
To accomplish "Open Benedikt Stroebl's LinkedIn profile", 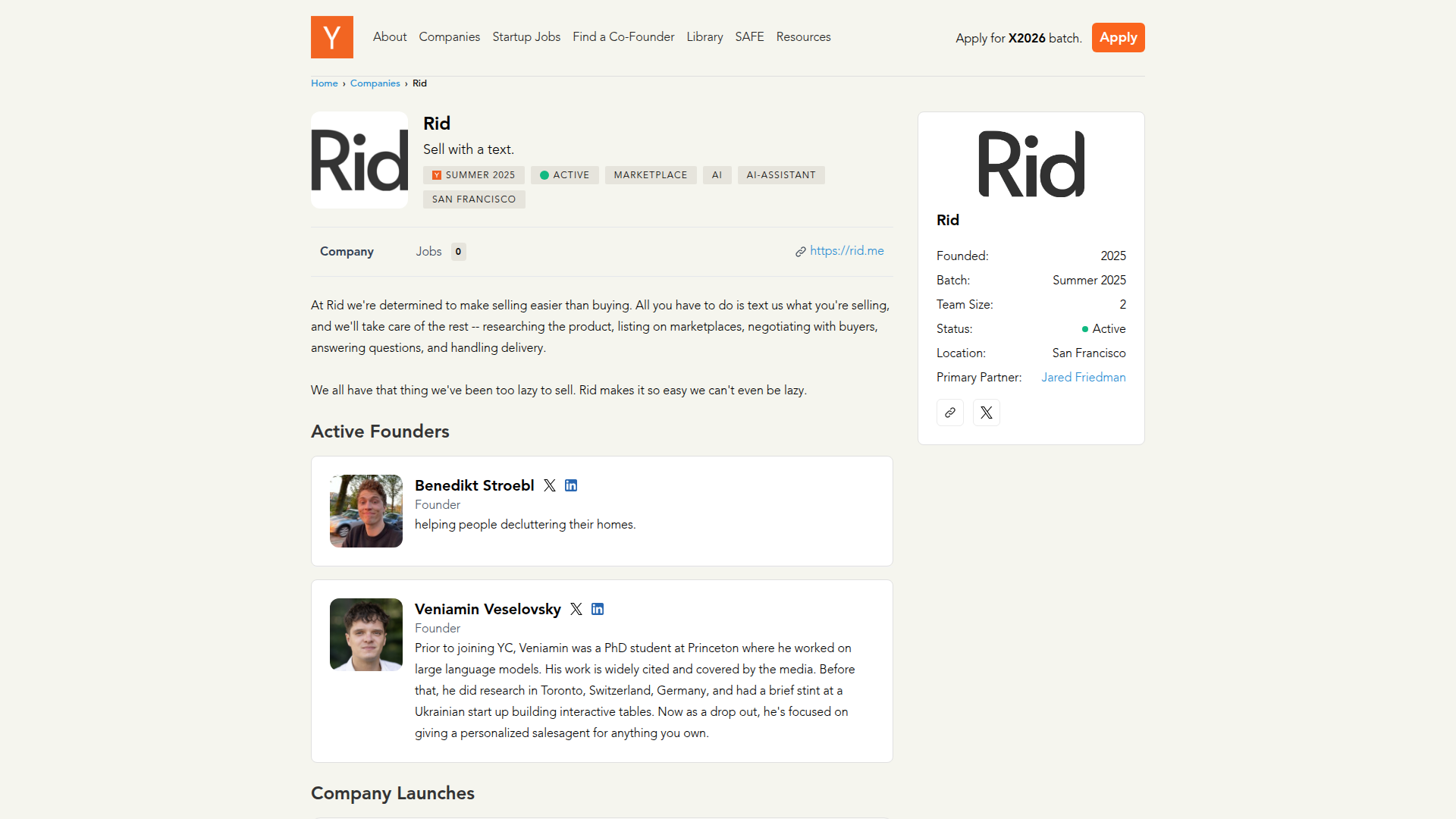I will coord(571,485).
